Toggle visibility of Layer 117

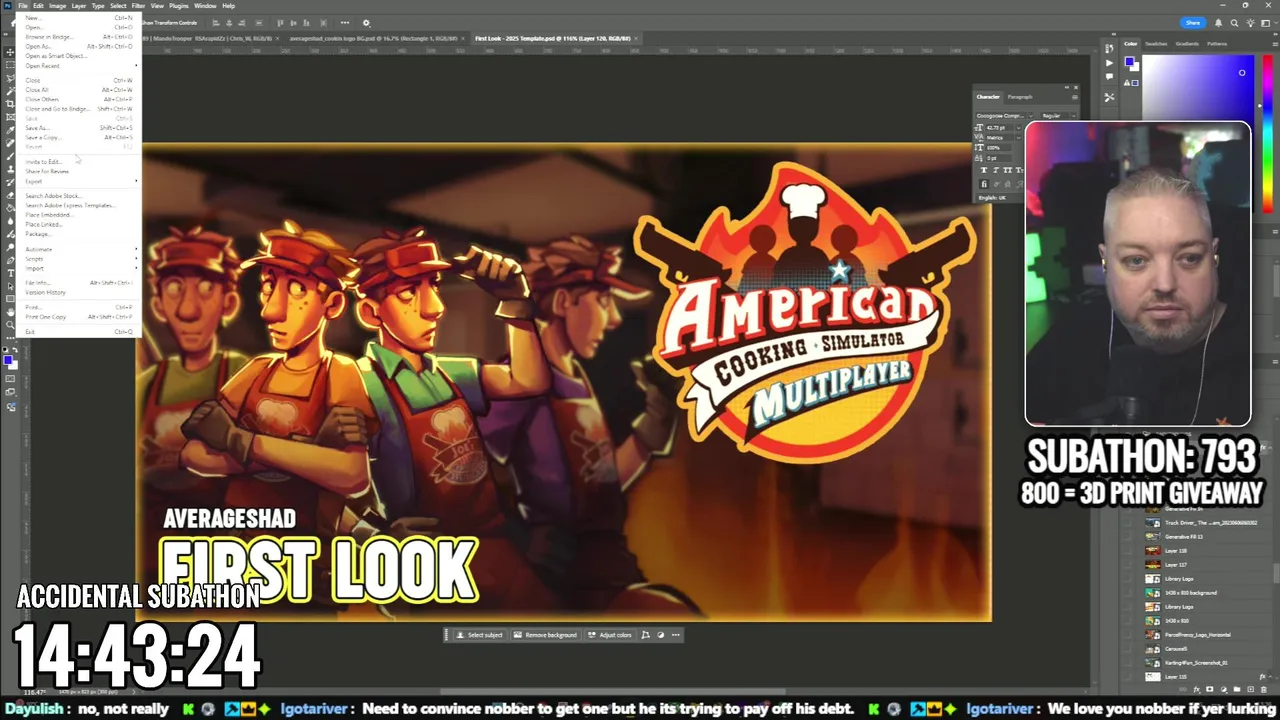[1127, 565]
